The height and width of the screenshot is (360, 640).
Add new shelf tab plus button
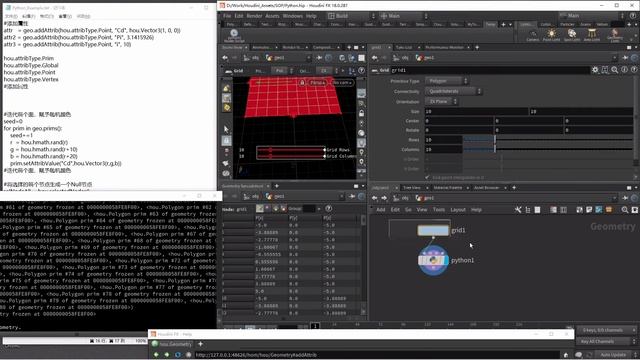click(x=503, y=24)
